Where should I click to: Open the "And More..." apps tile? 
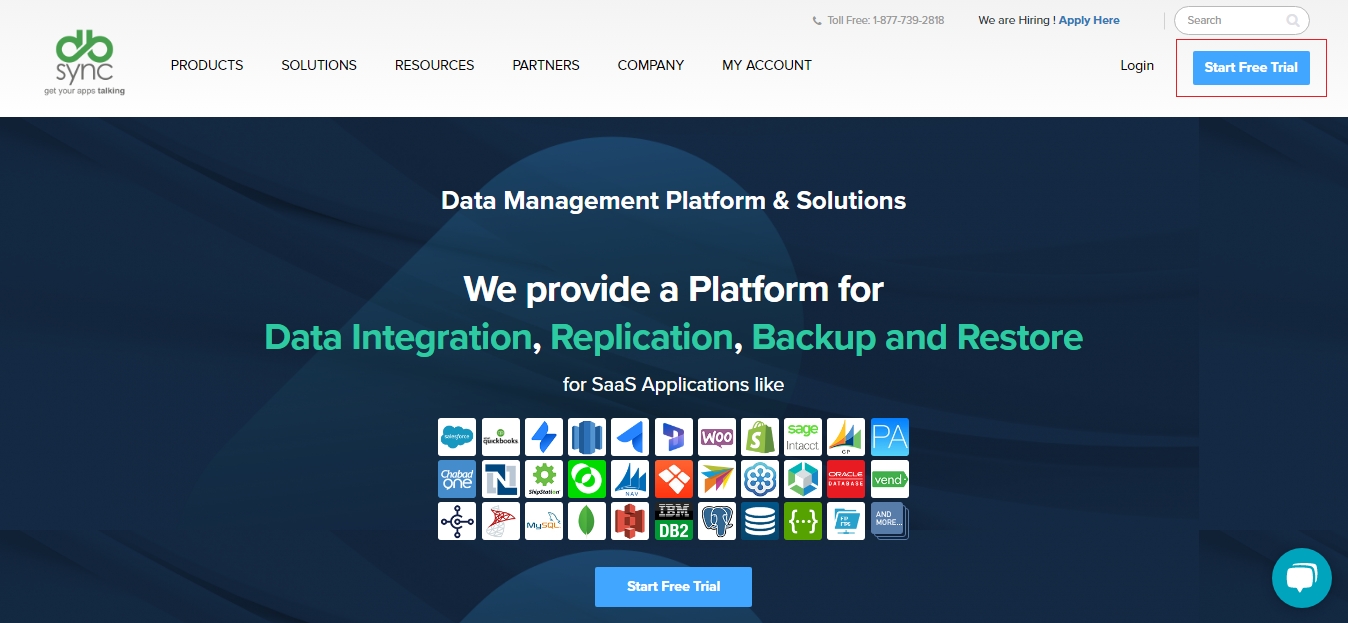[x=889, y=521]
